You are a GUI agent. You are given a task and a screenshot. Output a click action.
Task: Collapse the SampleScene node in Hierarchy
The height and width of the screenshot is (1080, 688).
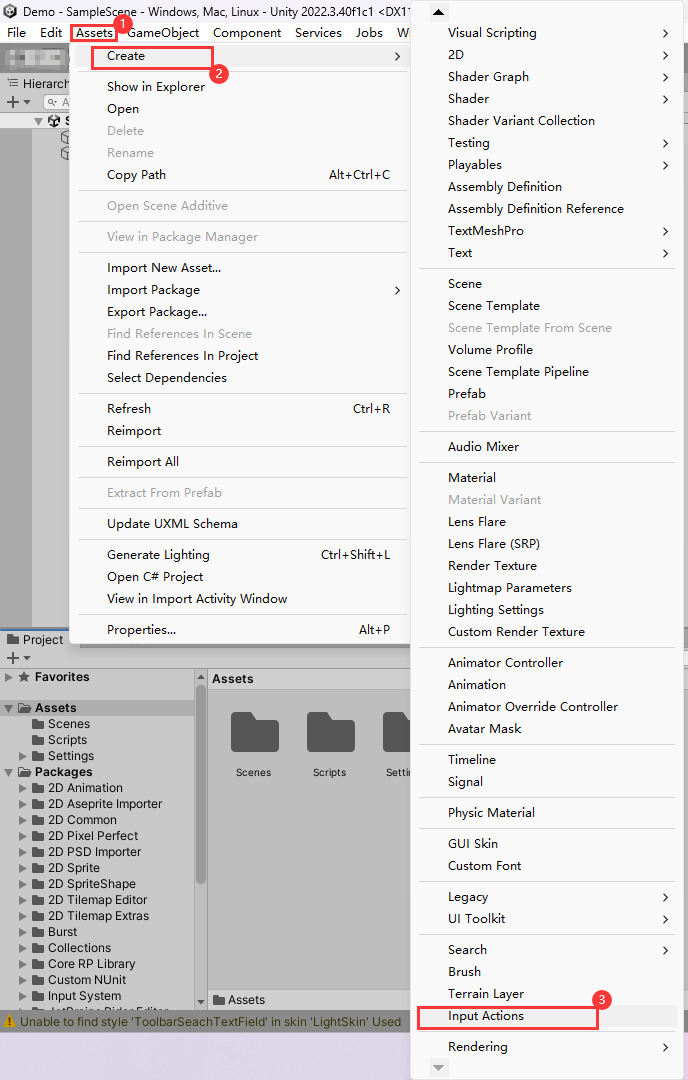tap(39, 121)
